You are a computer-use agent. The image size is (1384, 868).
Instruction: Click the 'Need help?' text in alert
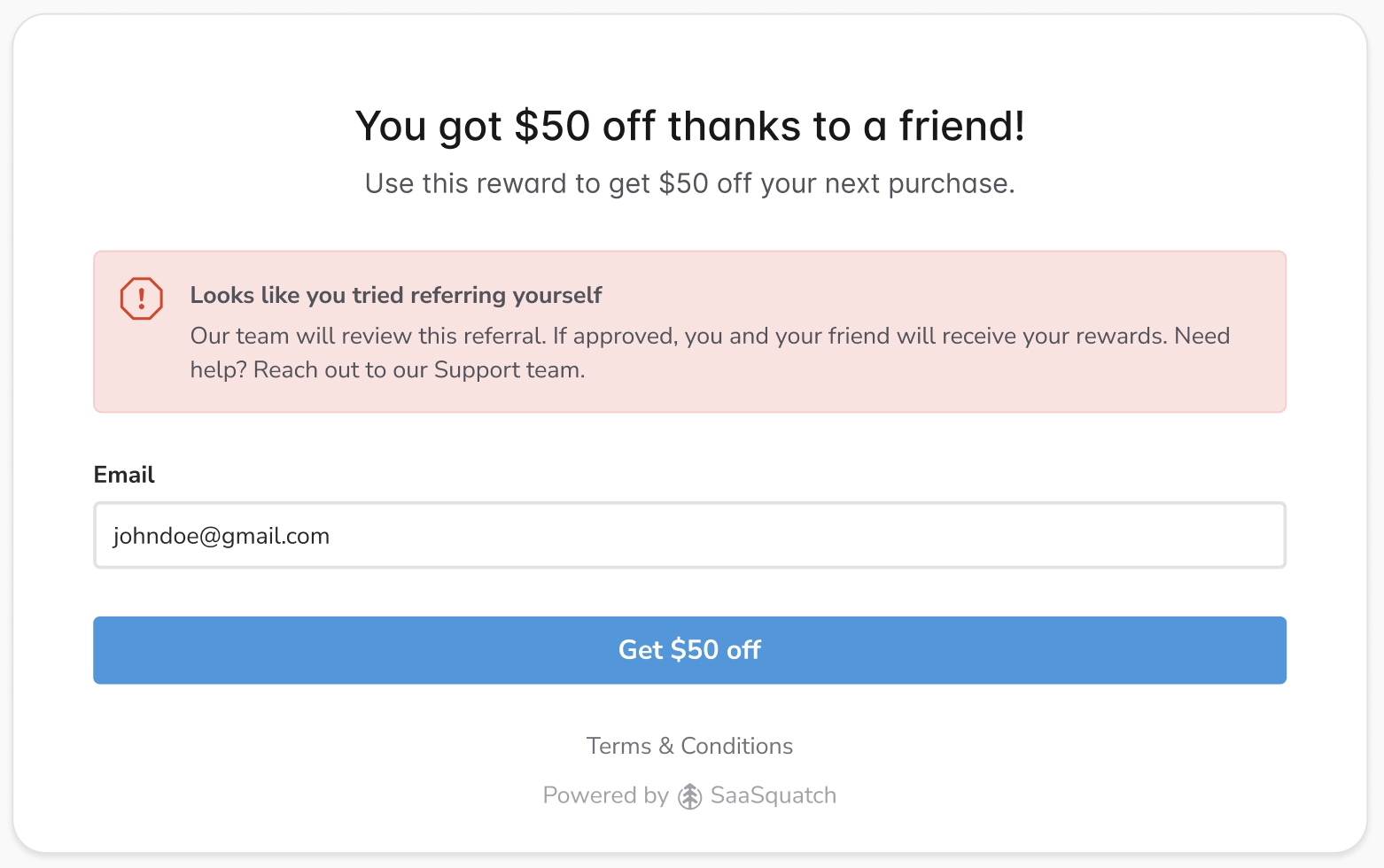[x=1201, y=337]
